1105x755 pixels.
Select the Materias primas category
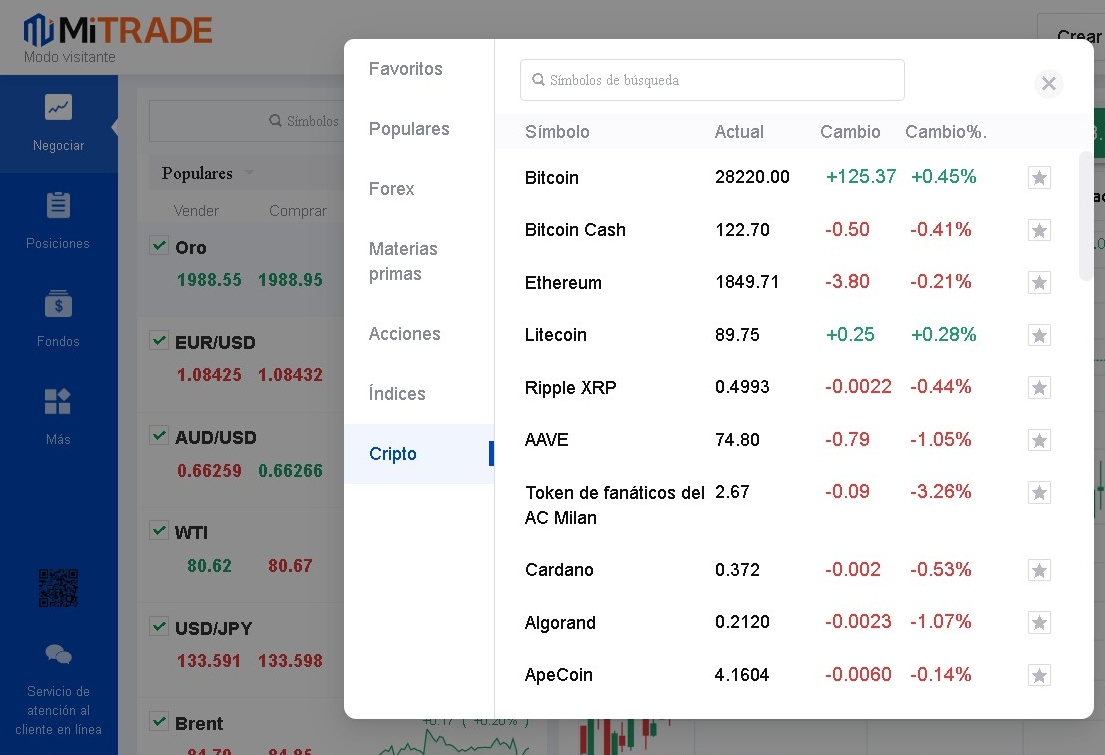click(403, 261)
